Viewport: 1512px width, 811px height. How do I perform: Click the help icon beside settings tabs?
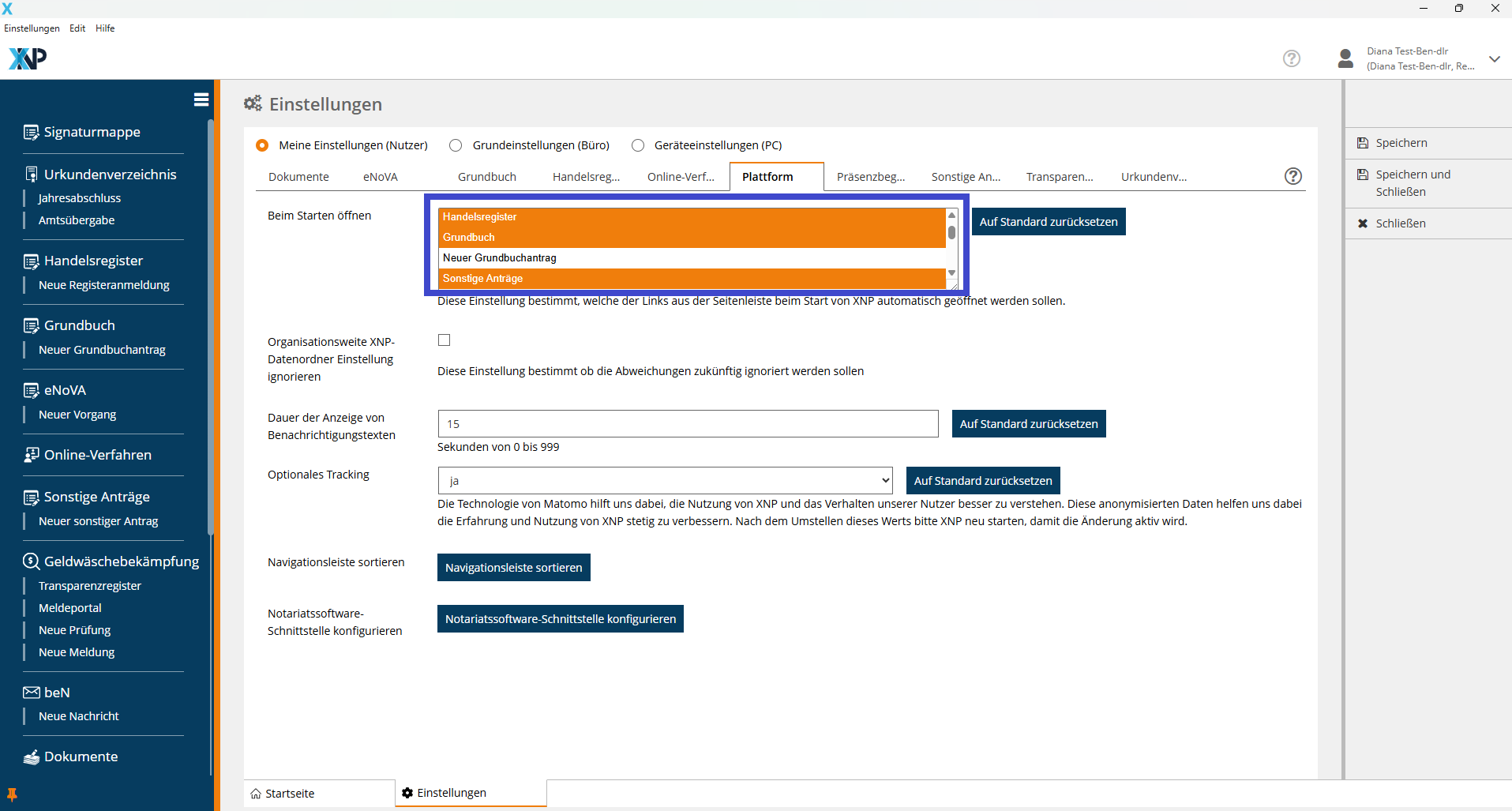(x=1293, y=176)
